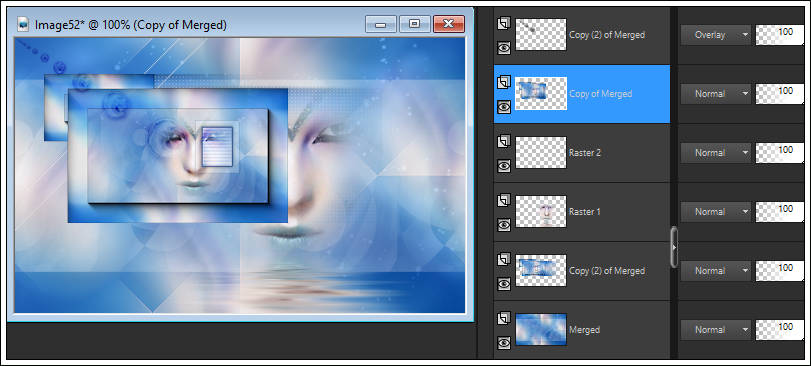Click the raster layer icon on Raster 2 row
Screen dimensions: 811x366
point(504,141)
